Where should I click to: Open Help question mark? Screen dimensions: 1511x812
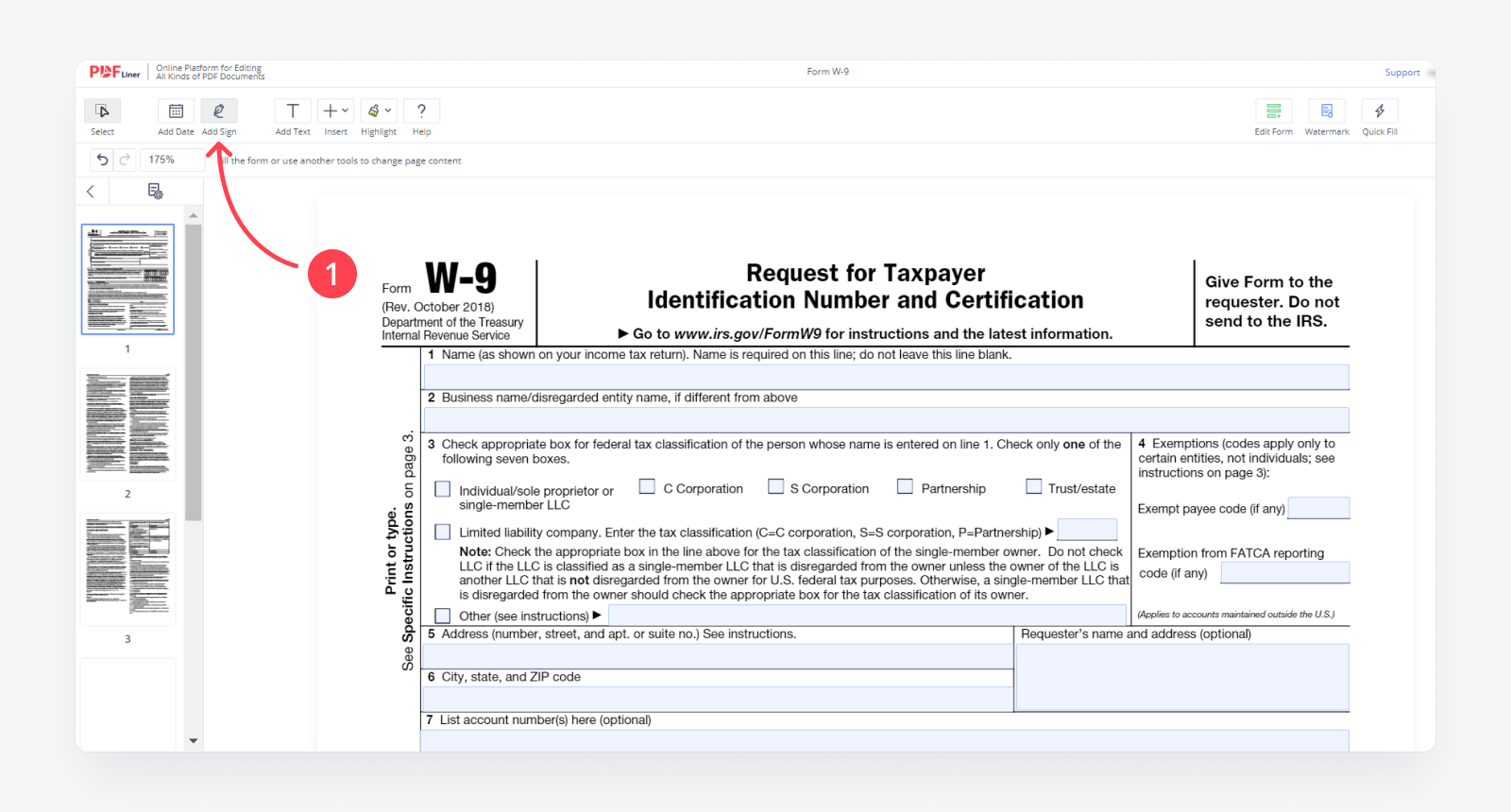(x=421, y=111)
